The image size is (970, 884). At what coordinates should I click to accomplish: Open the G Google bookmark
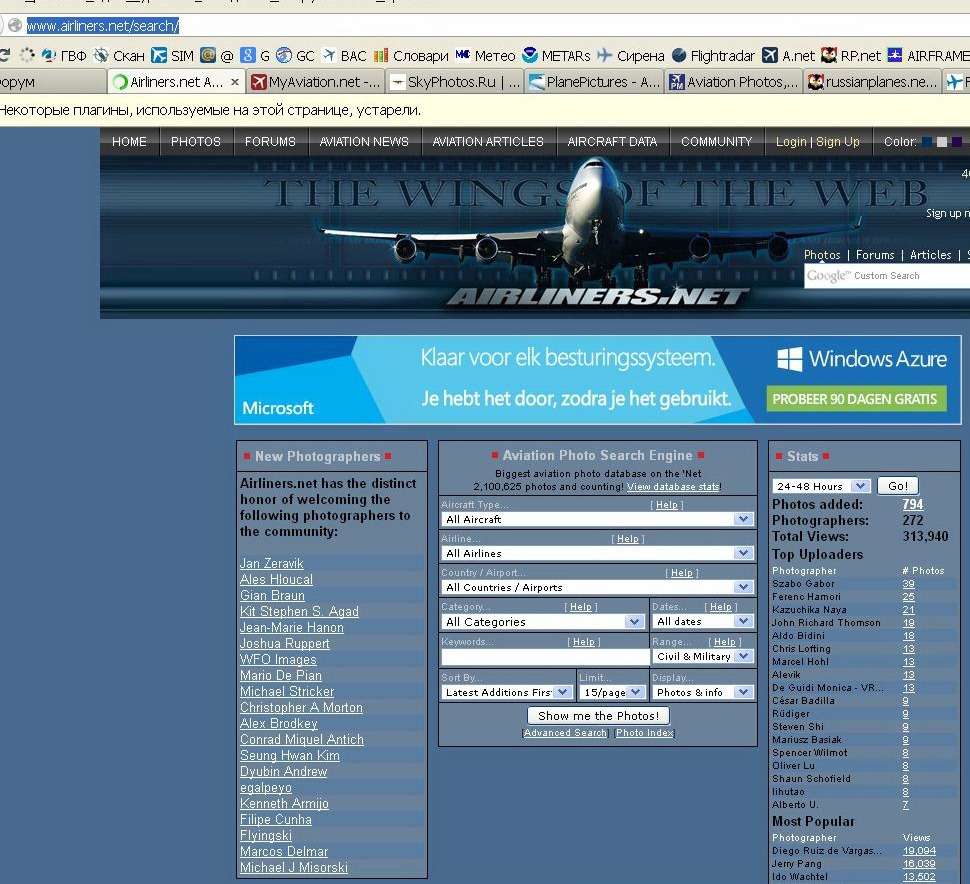255,56
